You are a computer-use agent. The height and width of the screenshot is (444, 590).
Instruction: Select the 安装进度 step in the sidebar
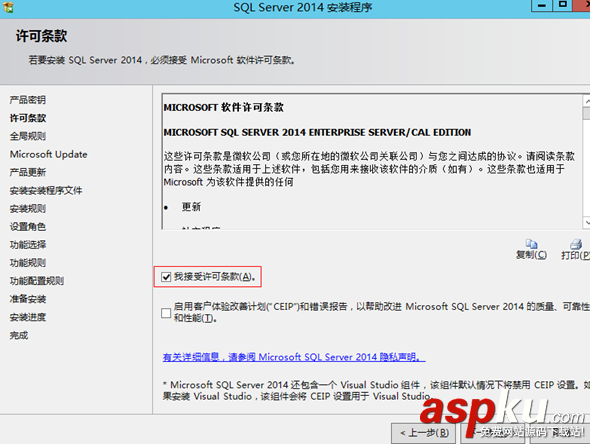[x=27, y=317]
